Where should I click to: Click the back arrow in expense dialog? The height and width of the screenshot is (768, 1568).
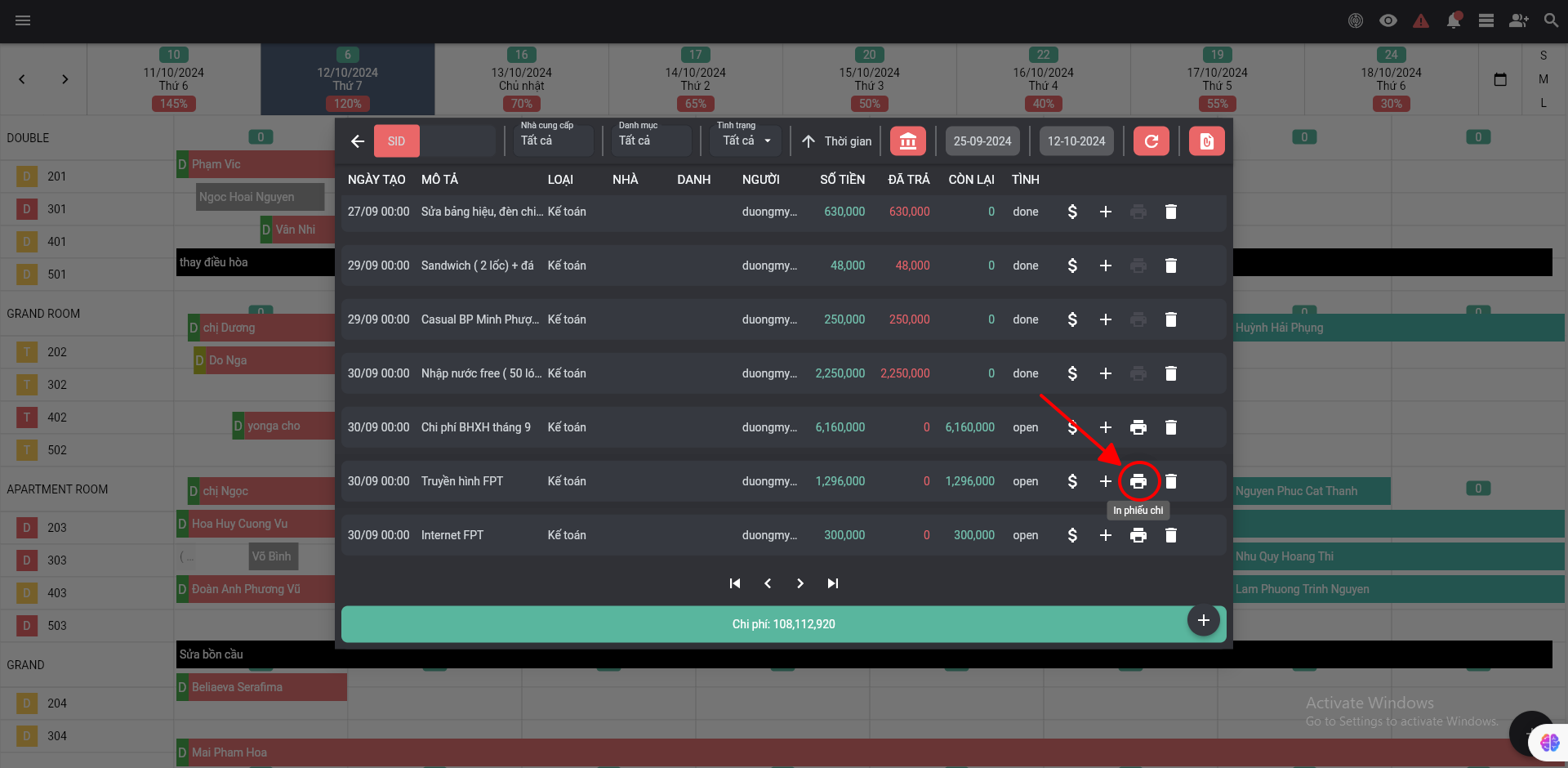358,141
